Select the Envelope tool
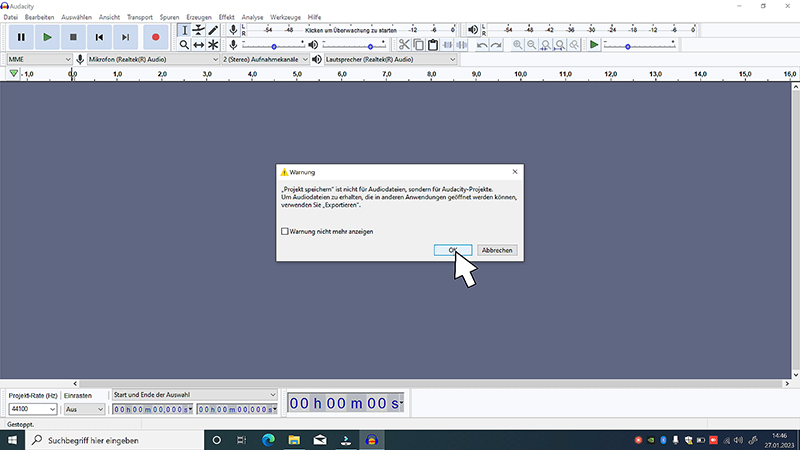The image size is (800, 450). coord(198,30)
